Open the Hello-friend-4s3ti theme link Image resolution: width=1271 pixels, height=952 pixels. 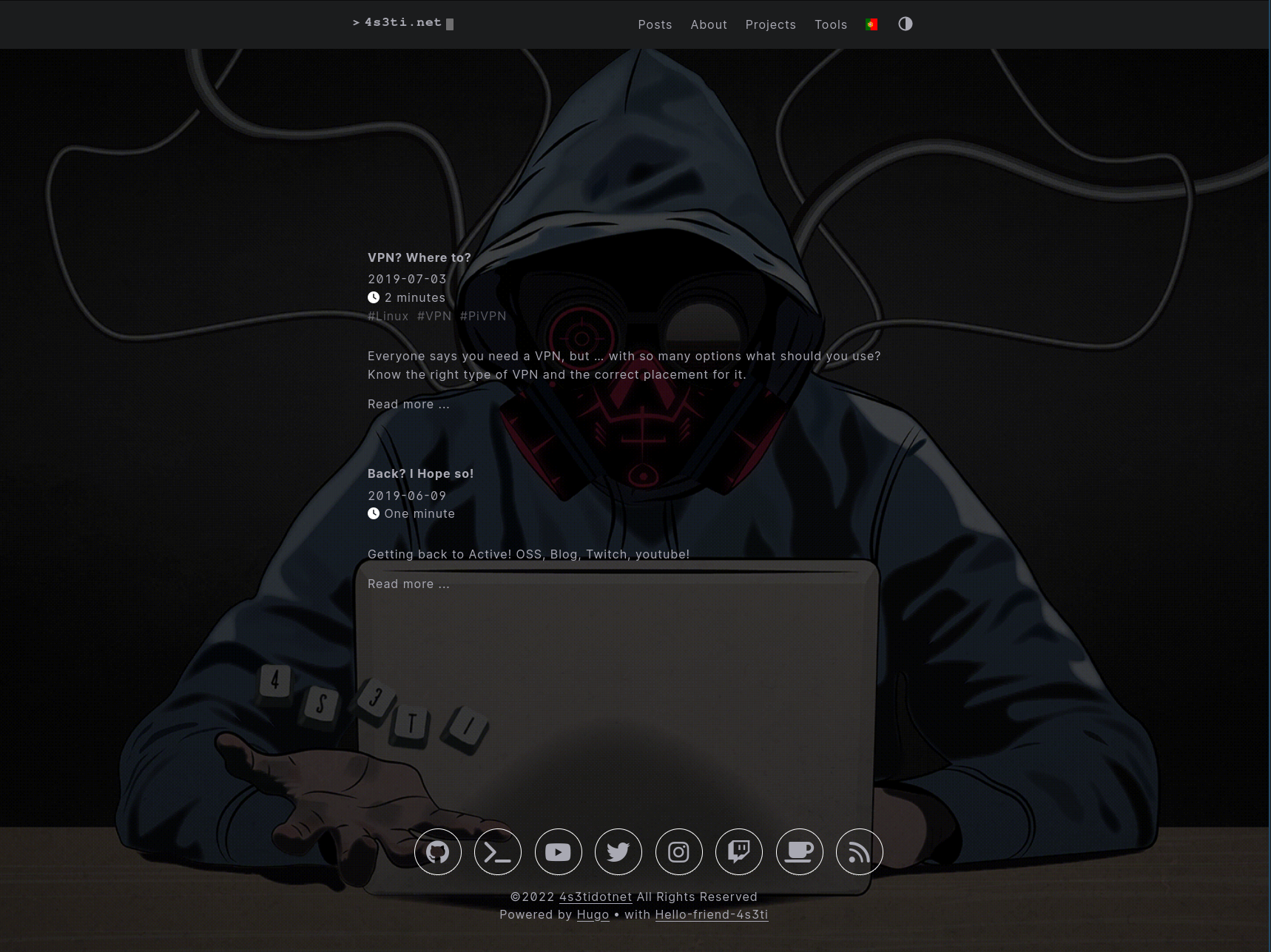pos(712,914)
